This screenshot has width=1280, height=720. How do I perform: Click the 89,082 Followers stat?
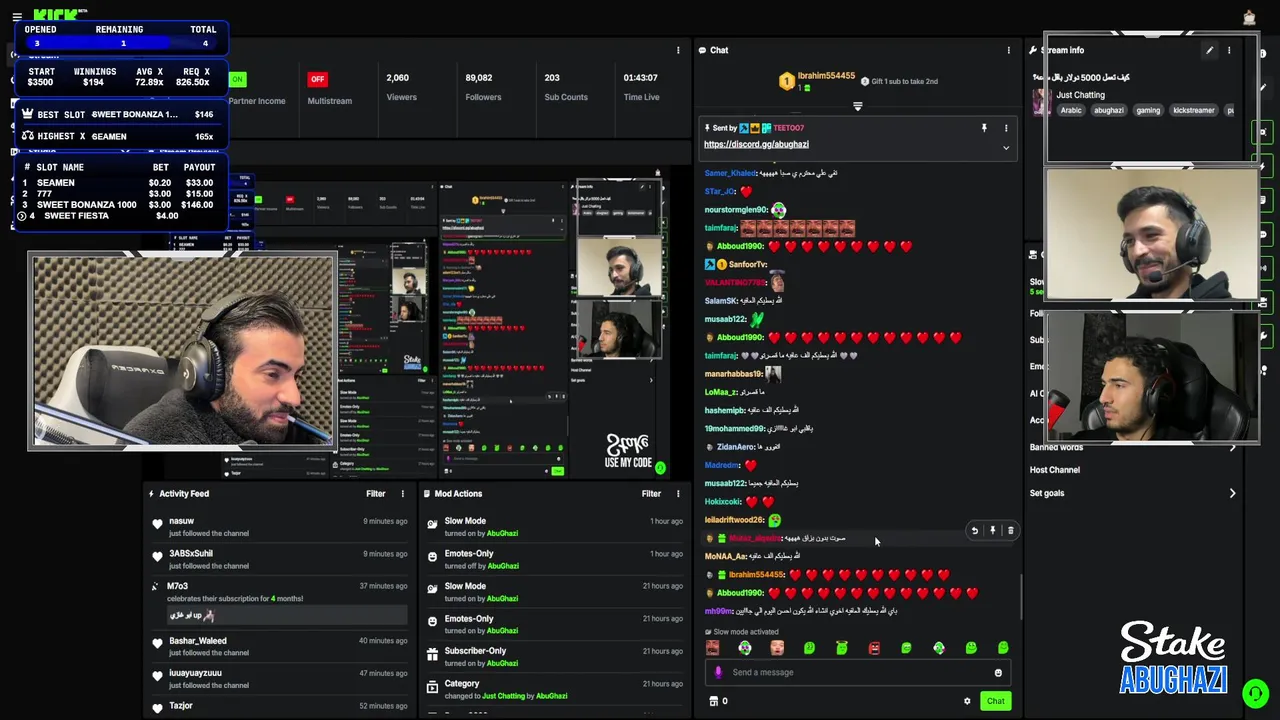(483, 87)
